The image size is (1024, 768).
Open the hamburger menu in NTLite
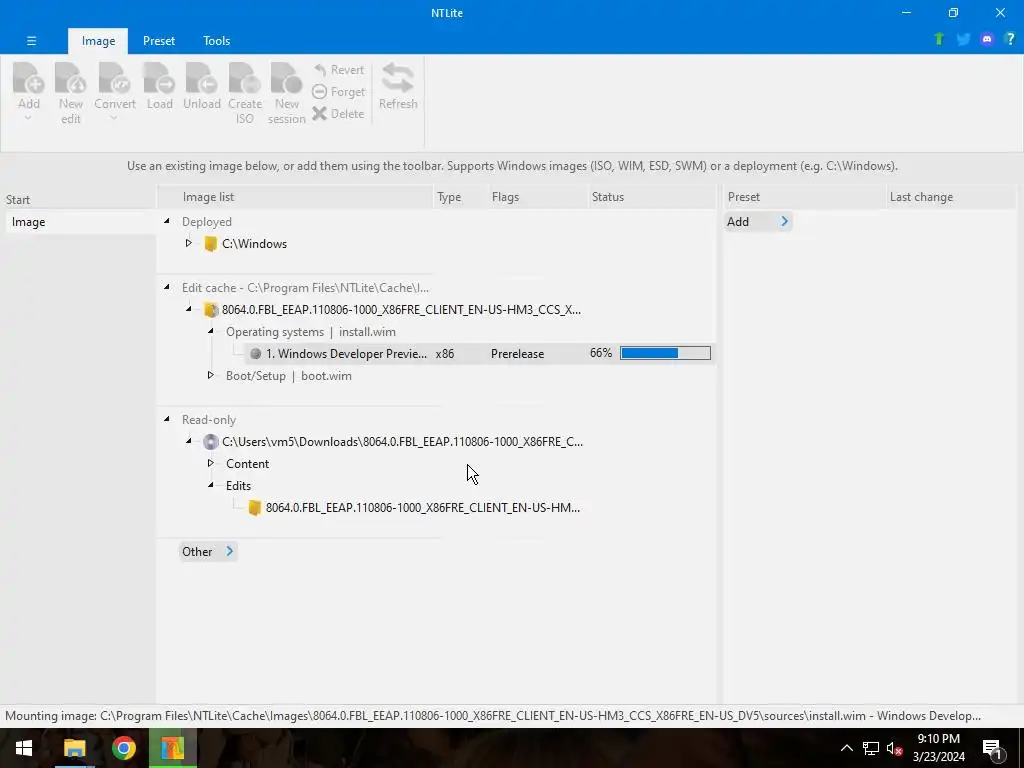coord(31,40)
